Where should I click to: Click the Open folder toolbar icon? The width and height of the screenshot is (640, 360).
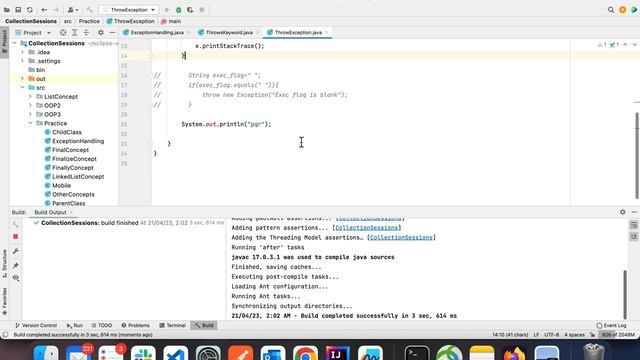(7, 10)
